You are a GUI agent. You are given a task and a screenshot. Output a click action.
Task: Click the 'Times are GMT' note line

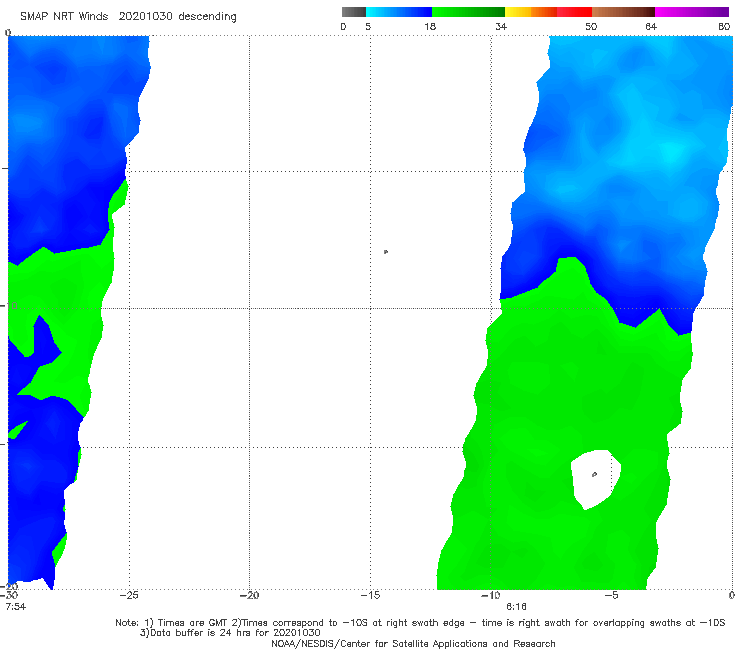pyautogui.click(x=420, y=623)
